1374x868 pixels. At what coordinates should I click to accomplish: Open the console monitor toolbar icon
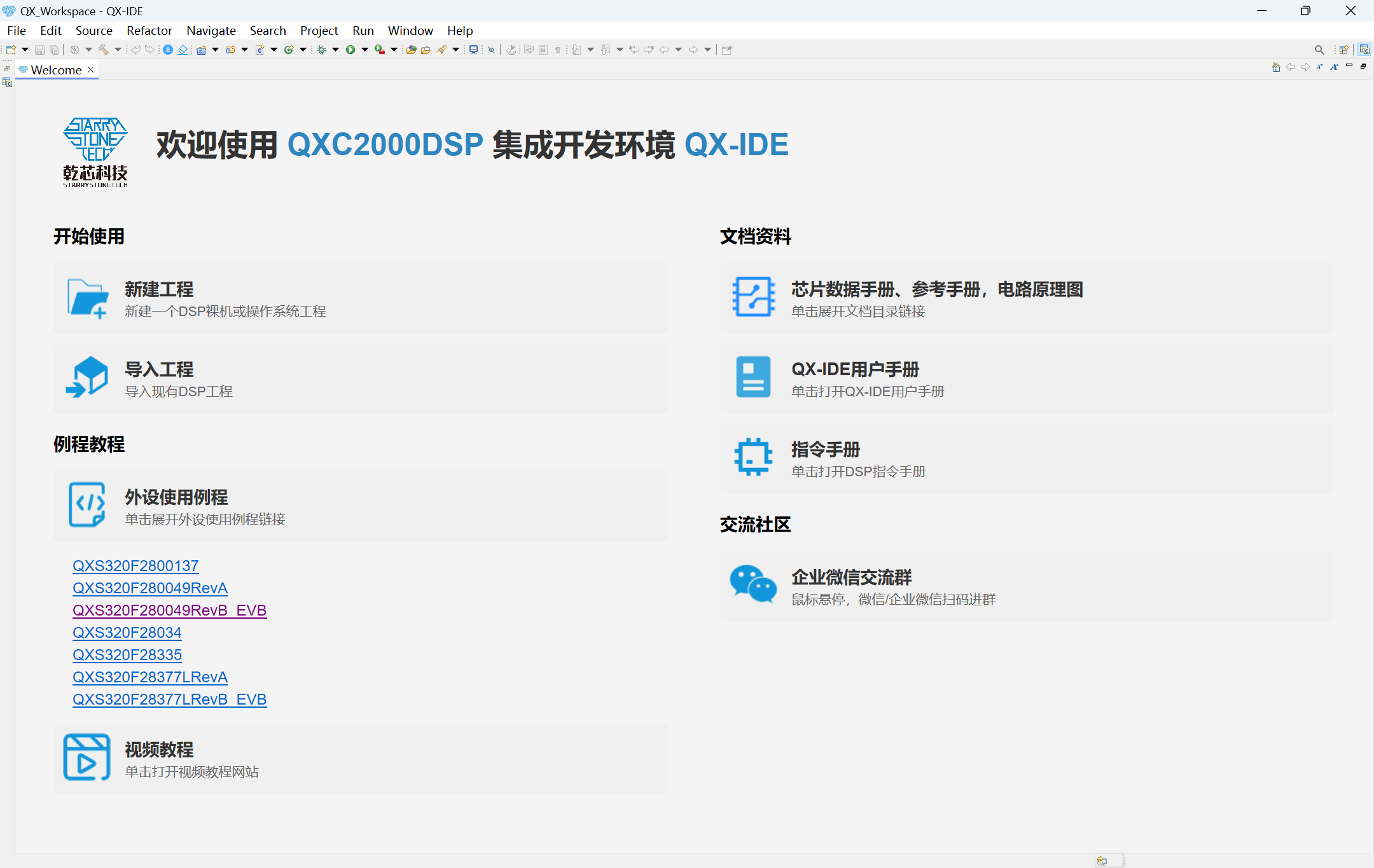tap(474, 50)
